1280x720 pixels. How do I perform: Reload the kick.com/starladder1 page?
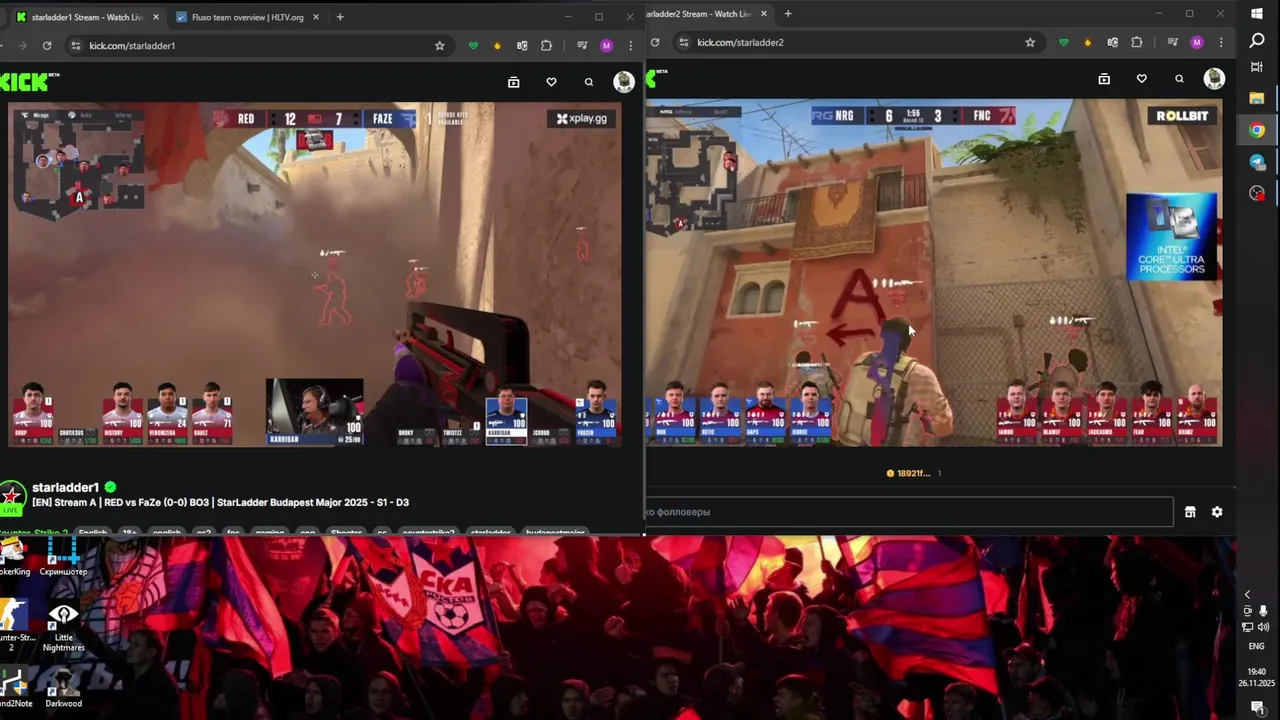46,45
